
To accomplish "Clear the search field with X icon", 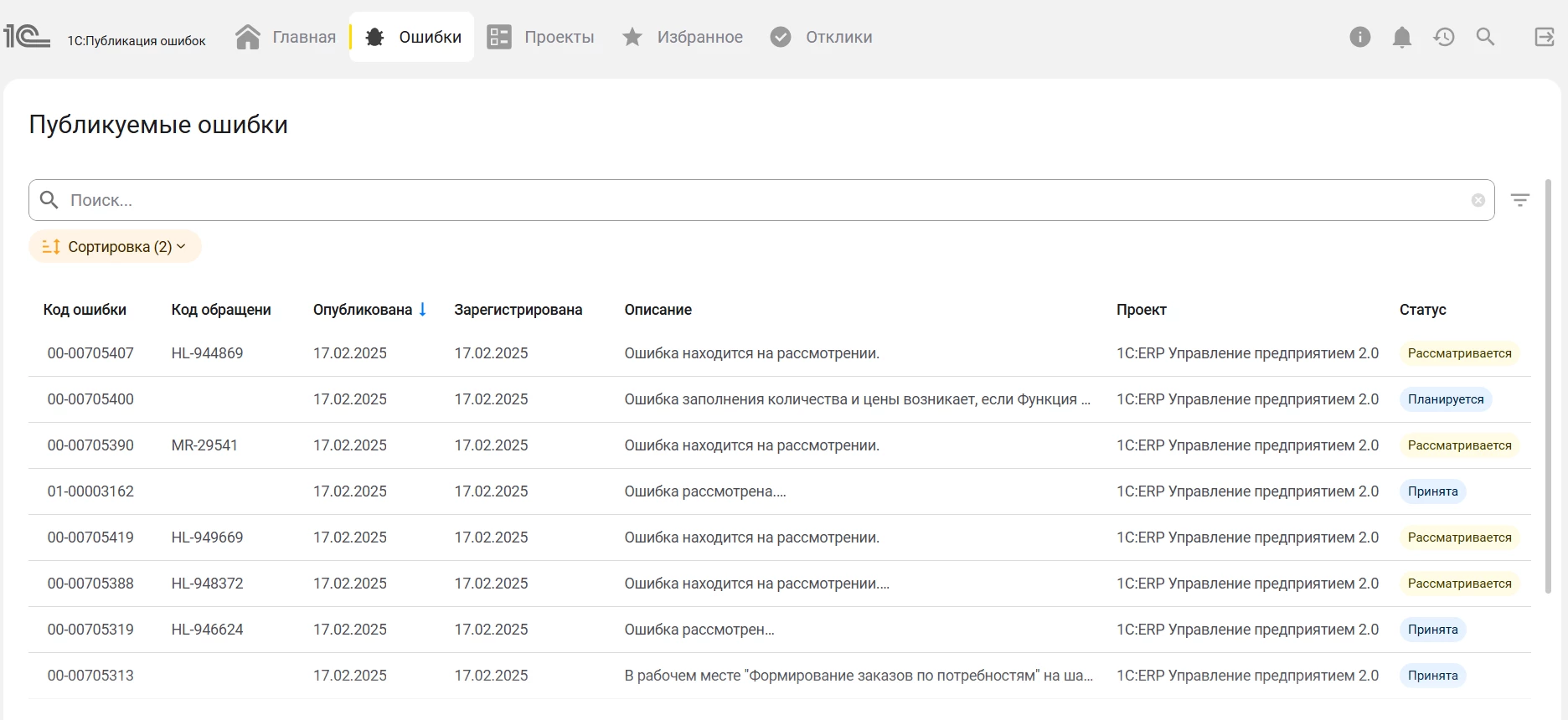I will 1478,200.
